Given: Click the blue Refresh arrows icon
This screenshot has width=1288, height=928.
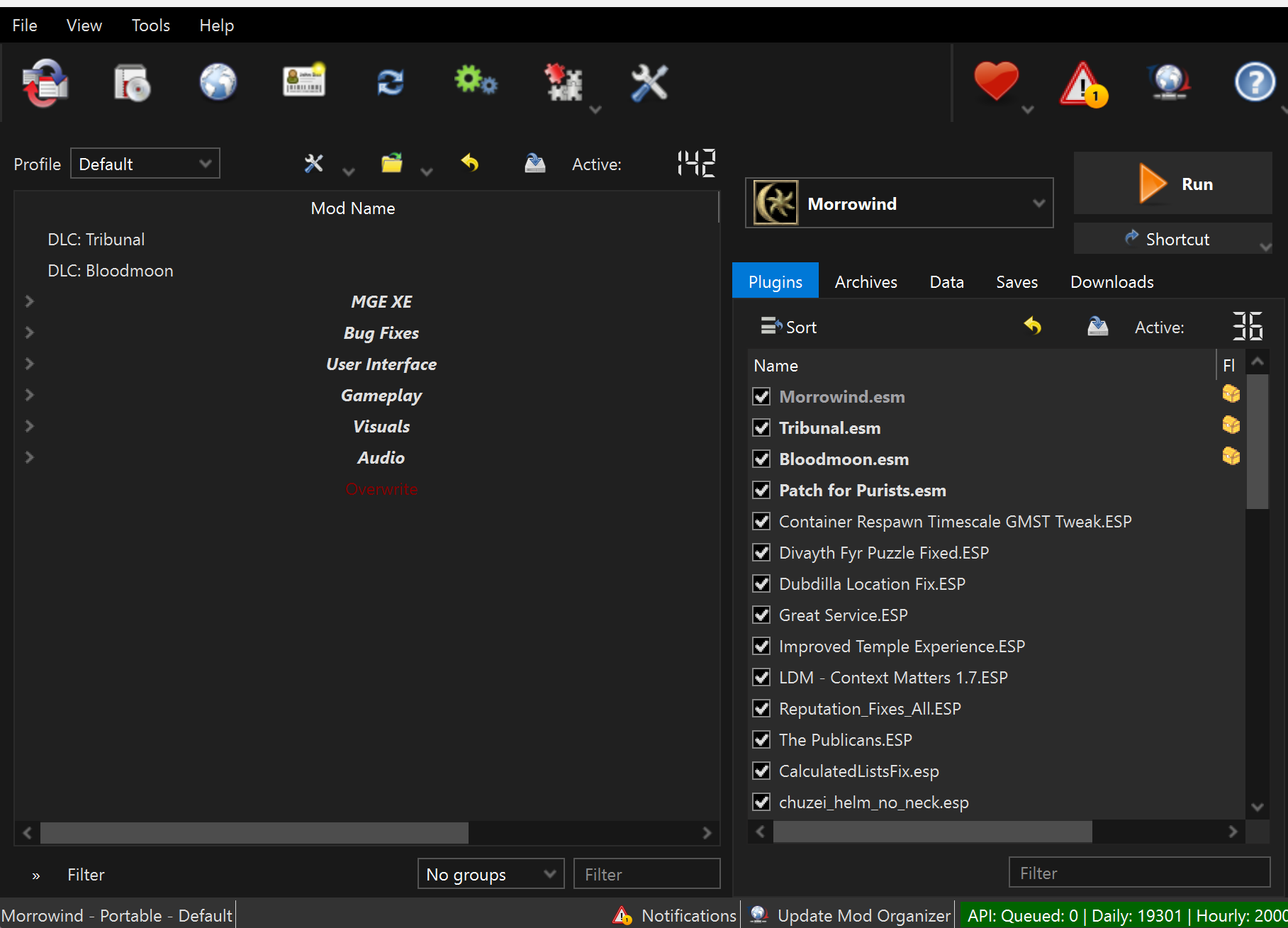Looking at the screenshot, I should (391, 82).
